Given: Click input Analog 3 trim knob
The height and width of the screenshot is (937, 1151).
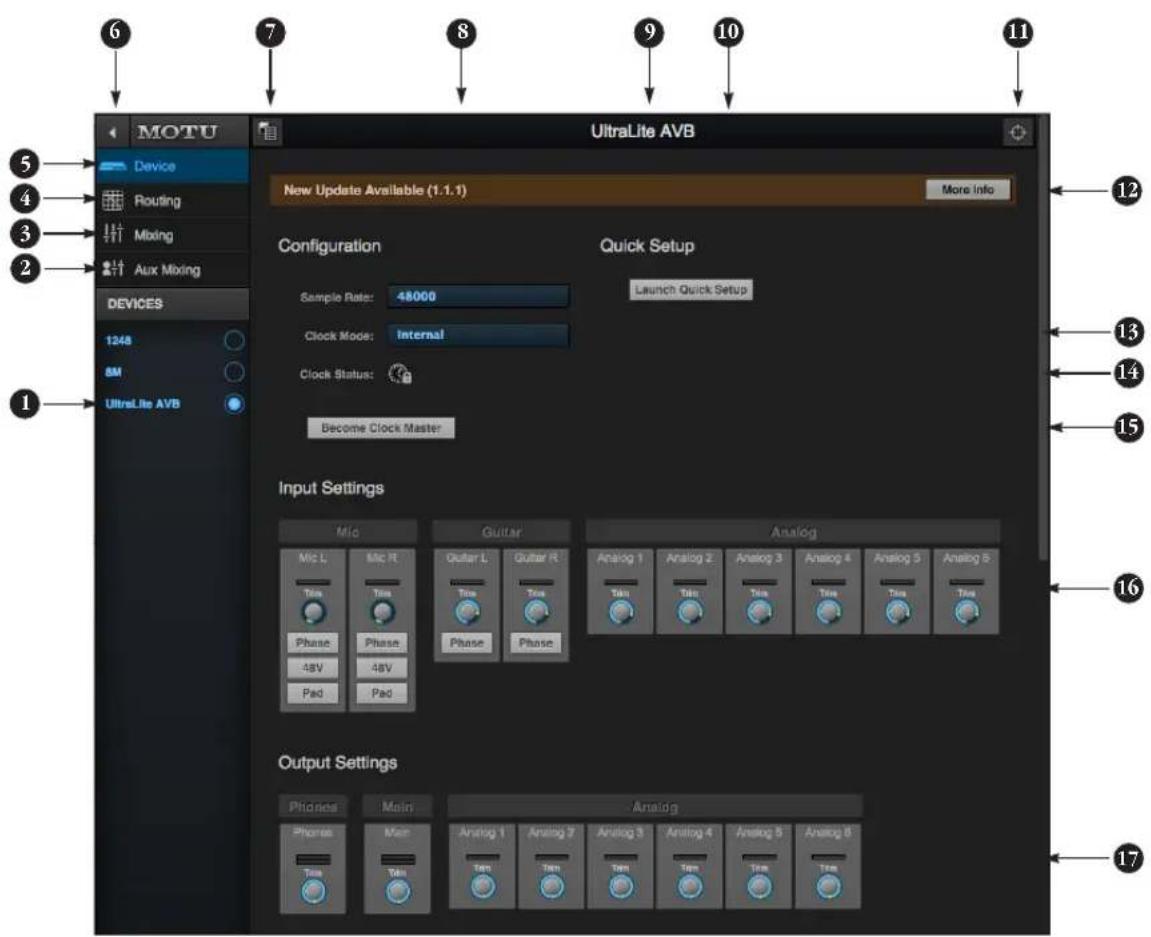Looking at the screenshot, I should coord(759,612).
